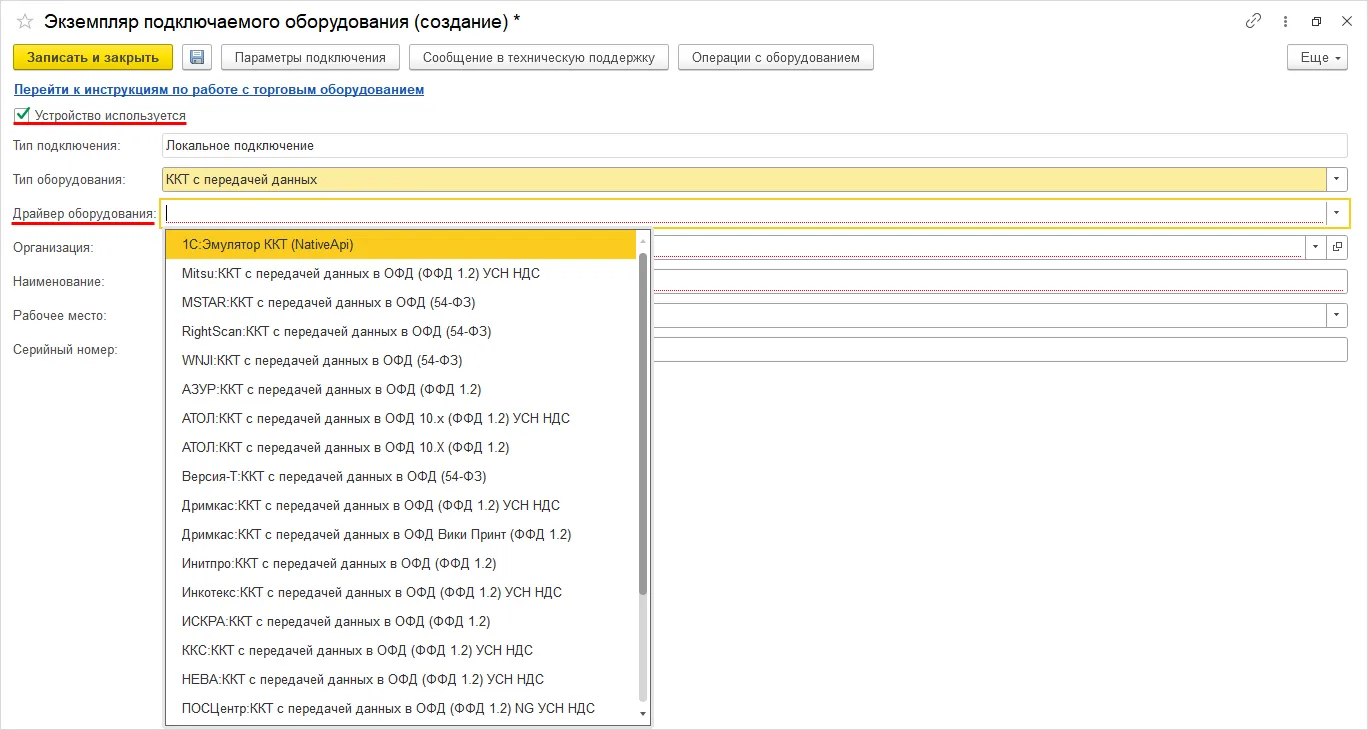Select АТОЛ ОФД 10.X (ФФД 1.2) without УСН

[x=402, y=447]
